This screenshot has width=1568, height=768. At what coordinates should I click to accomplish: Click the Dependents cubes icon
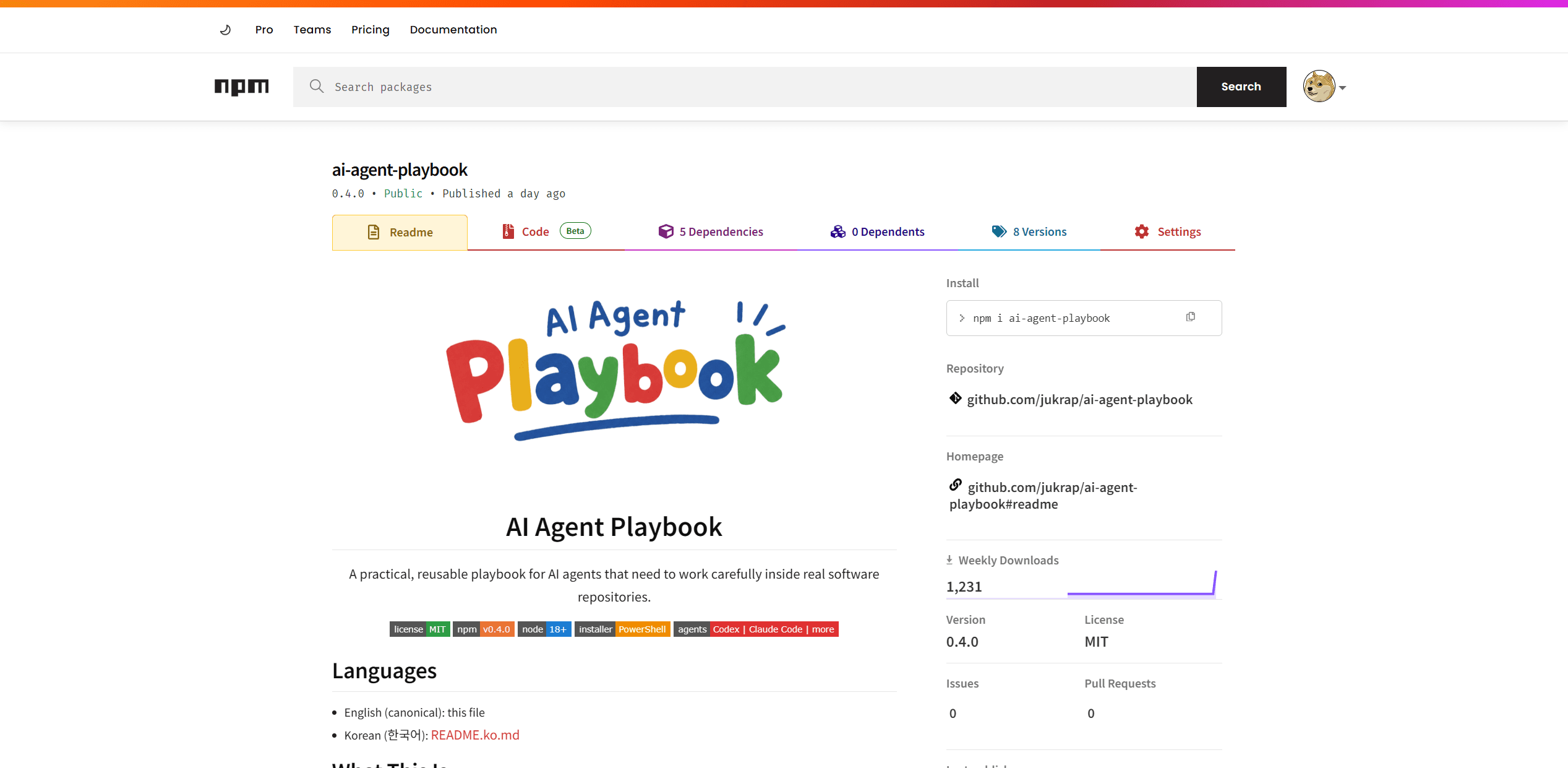tap(838, 231)
